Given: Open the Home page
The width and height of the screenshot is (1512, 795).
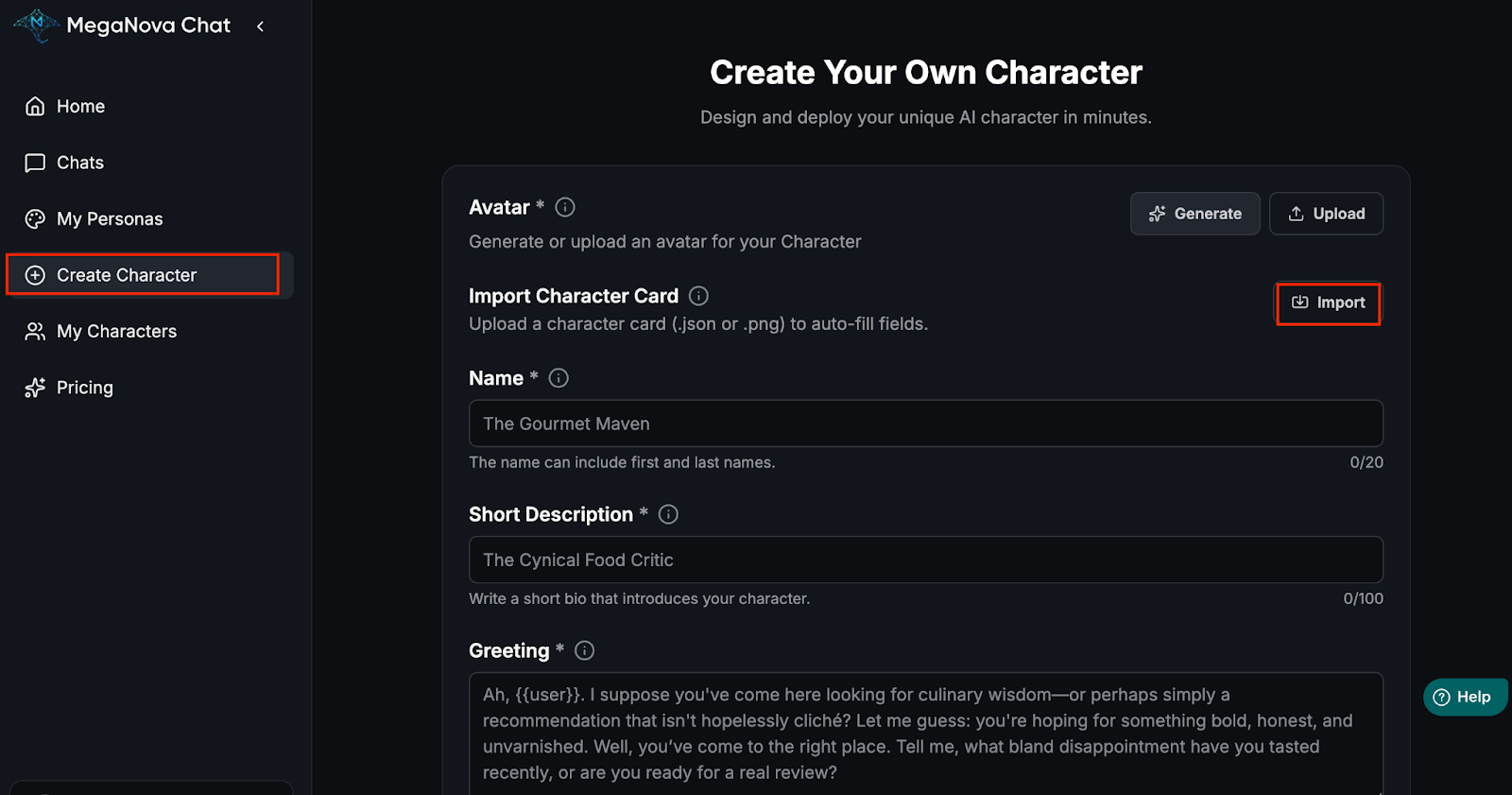Looking at the screenshot, I should [80, 107].
